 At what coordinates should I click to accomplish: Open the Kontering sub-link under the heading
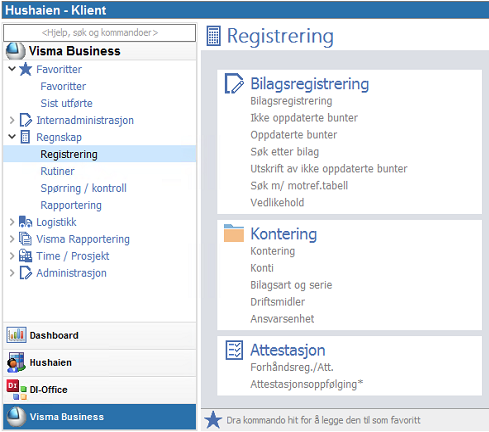[x=272, y=251]
